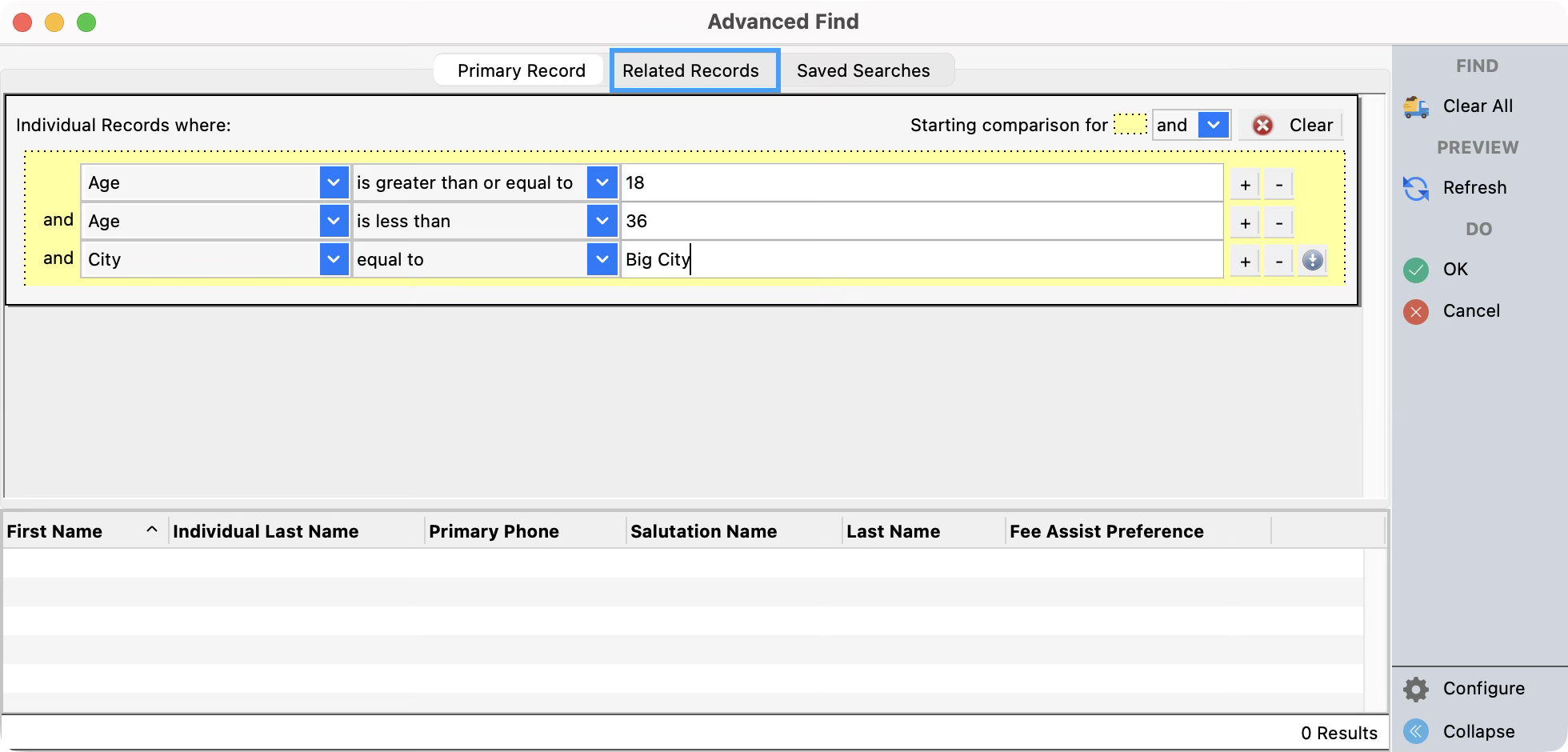
Task: Click the Clear All truck icon
Action: 1416,106
